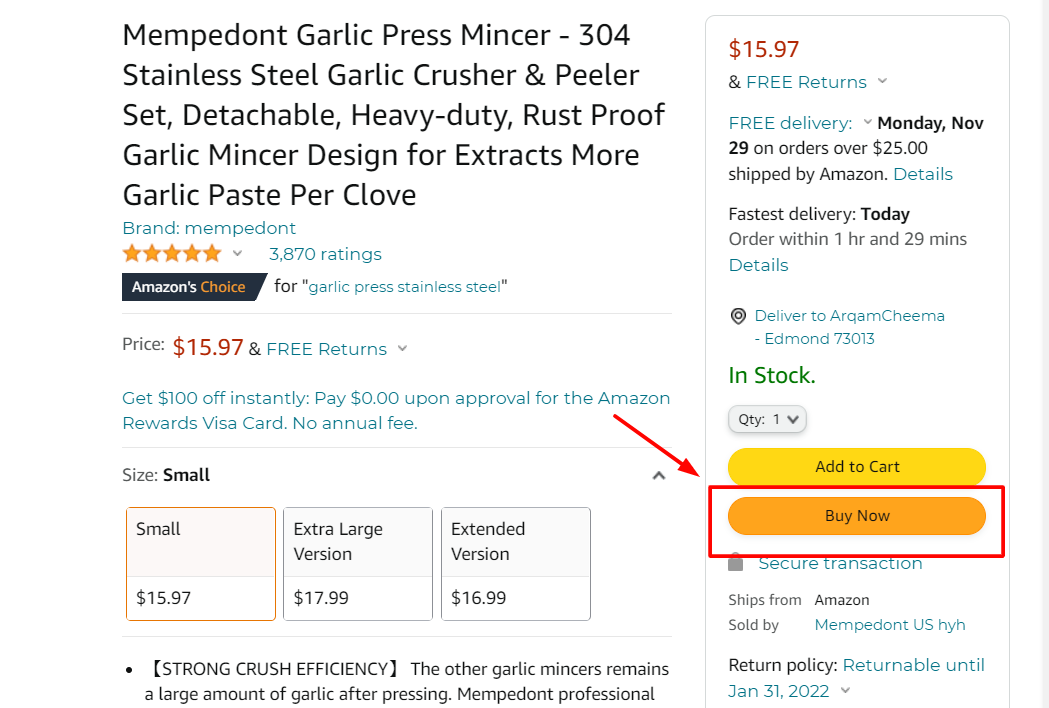
Task: Click the Amazon Rewards Visa offer link
Action: click(396, 410)
